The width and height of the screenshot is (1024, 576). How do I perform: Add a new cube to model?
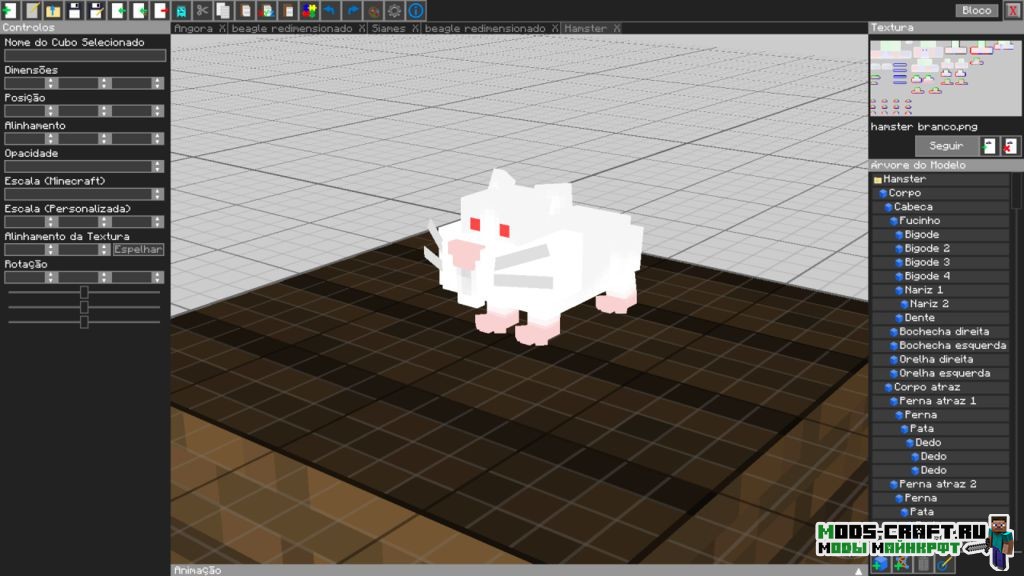point(880,565)
